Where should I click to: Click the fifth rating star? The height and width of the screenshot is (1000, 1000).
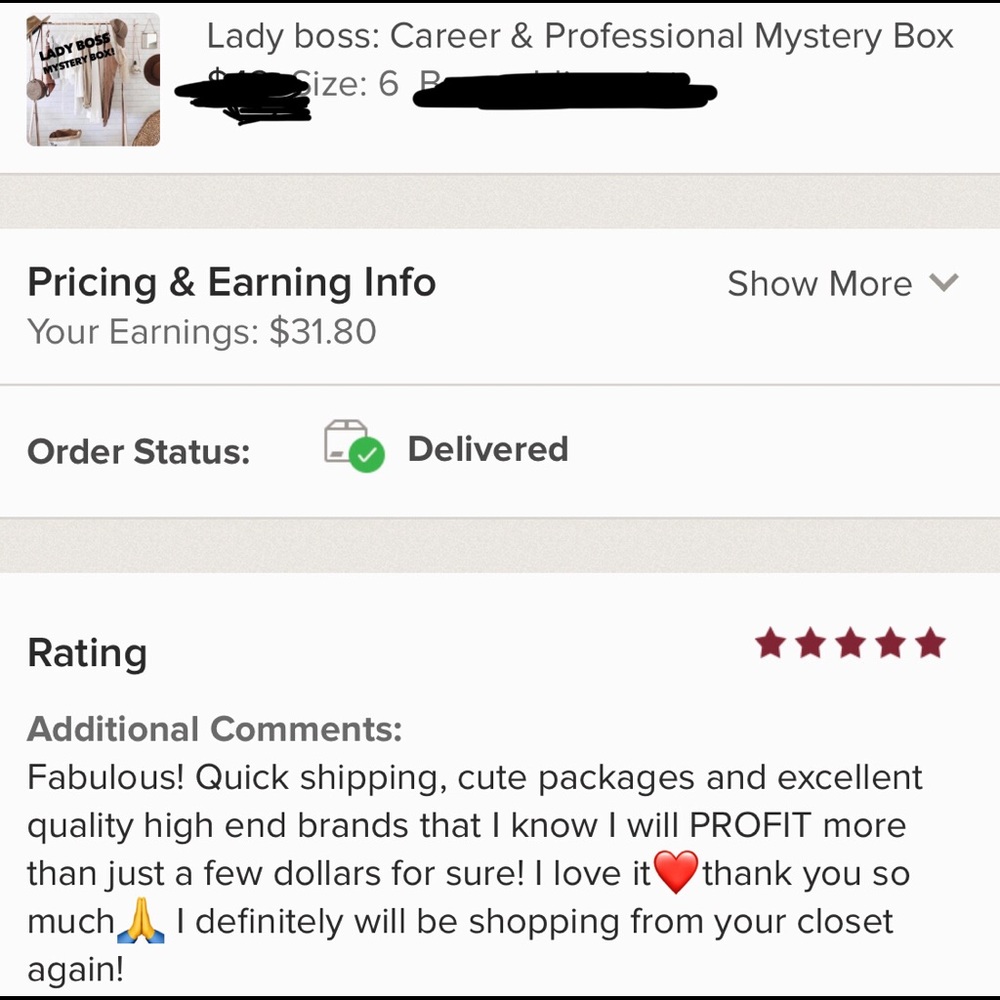click(x=930, y=644)
